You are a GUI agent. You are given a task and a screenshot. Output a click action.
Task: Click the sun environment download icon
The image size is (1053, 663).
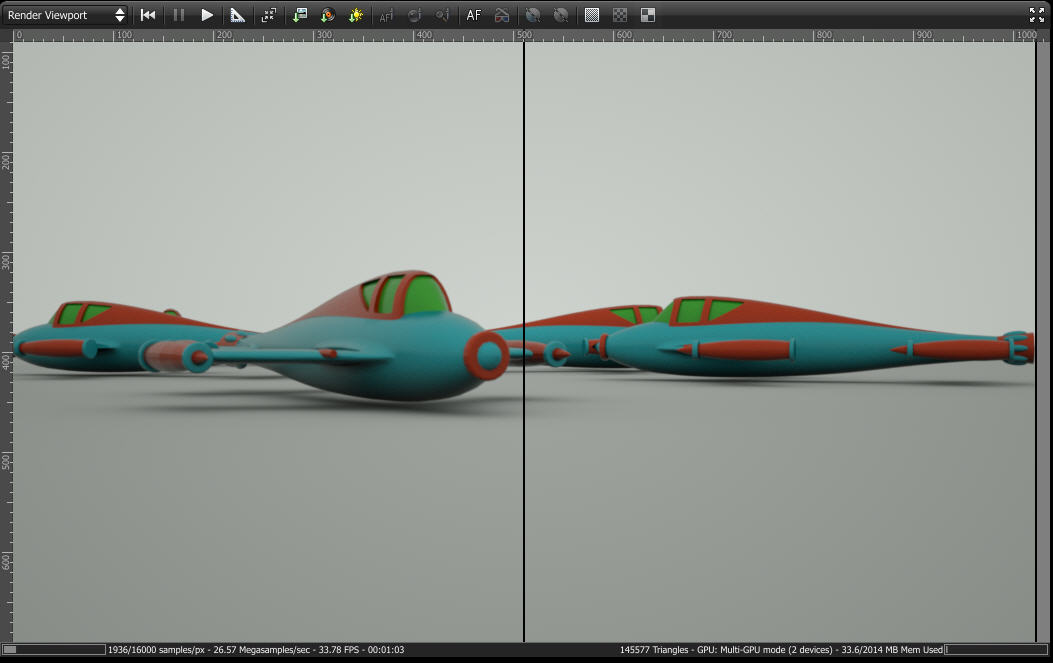pyautogui.click(x=356, y=15)
